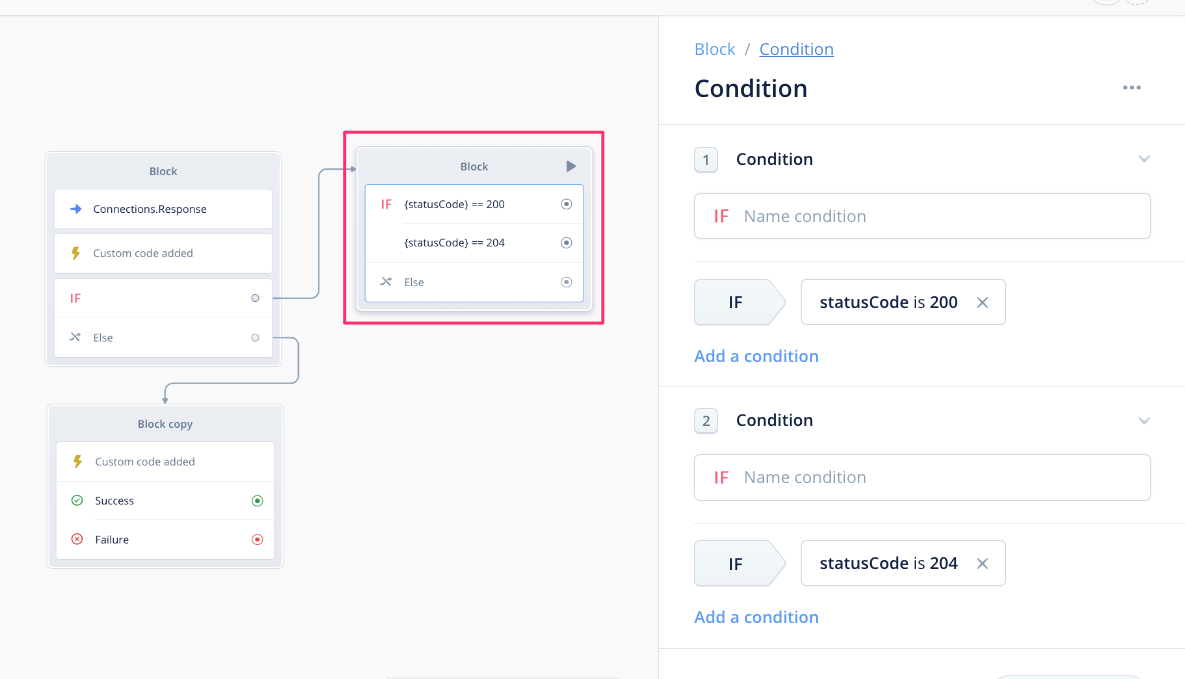
Task: Go to Block in the breadcrumb
Action: [x=714, y=49]
